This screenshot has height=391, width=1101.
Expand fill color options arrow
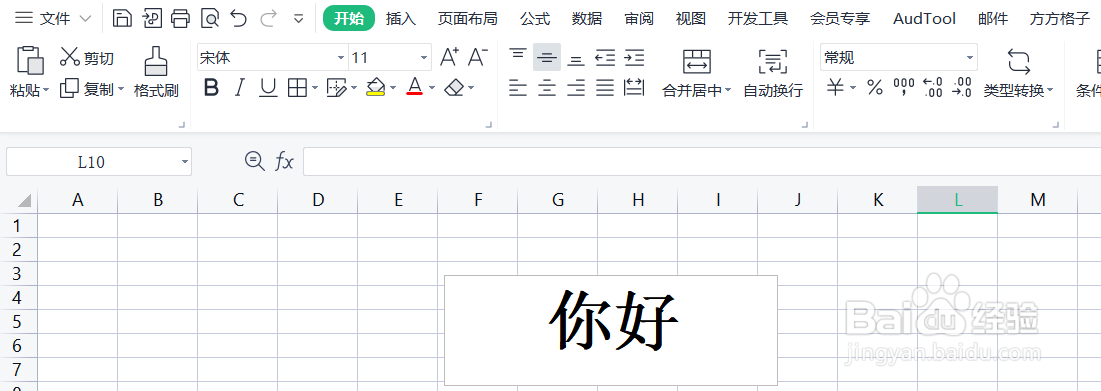click(393, 88)
